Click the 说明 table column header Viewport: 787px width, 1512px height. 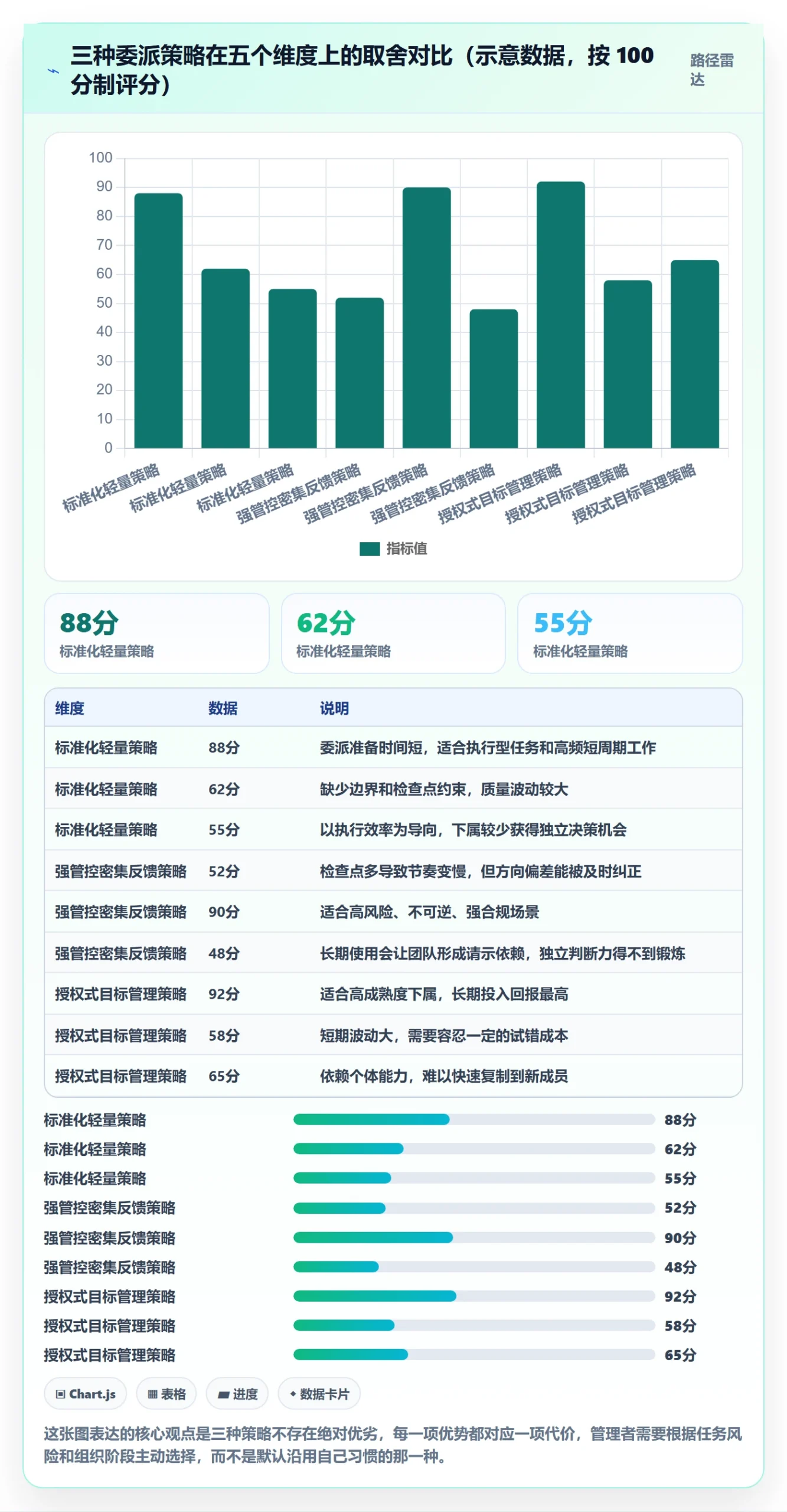[334, 708]
